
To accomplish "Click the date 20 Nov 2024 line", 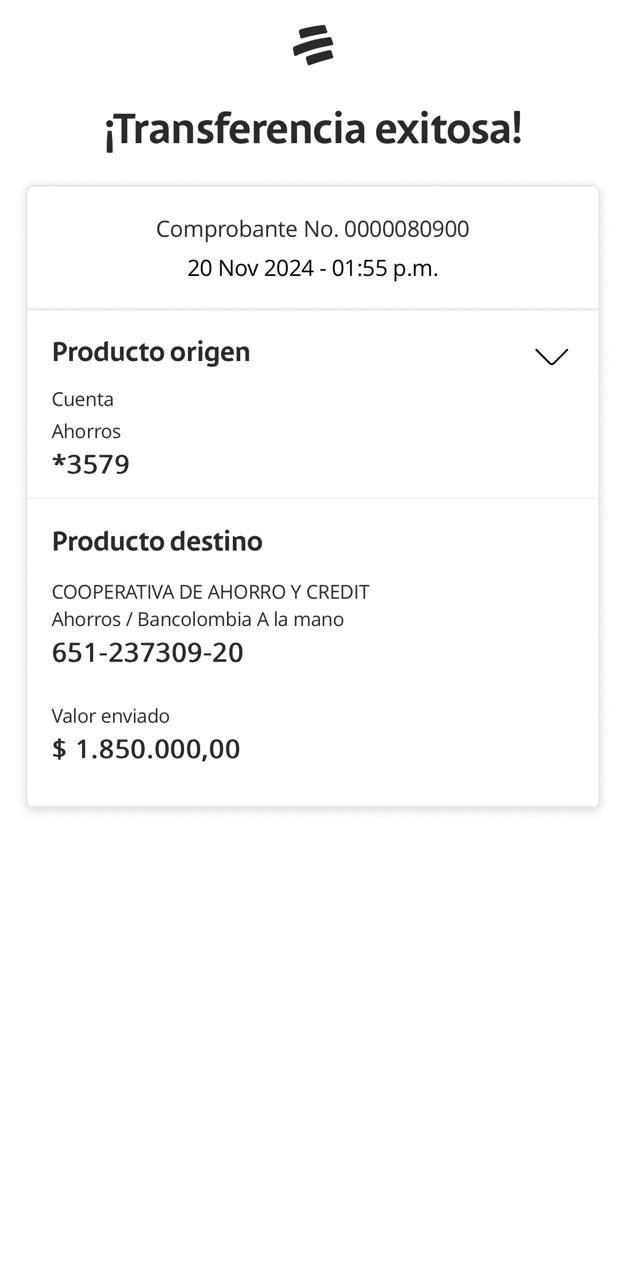I will coord(312,268).
